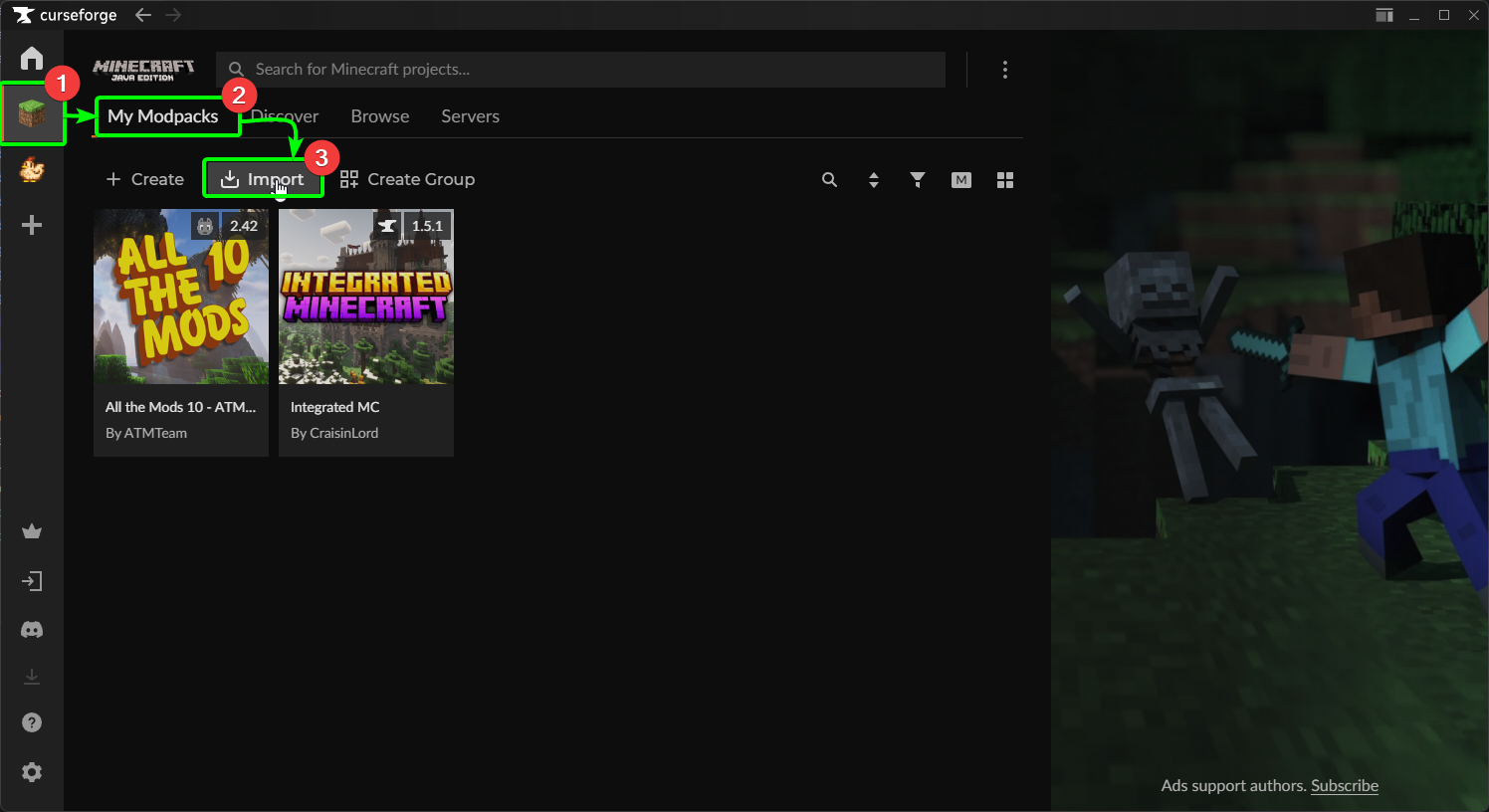This screenshot has width=1489, height=812.
Task: Click the modpack search magnifier icon
Action: click(x=829, y=180)
